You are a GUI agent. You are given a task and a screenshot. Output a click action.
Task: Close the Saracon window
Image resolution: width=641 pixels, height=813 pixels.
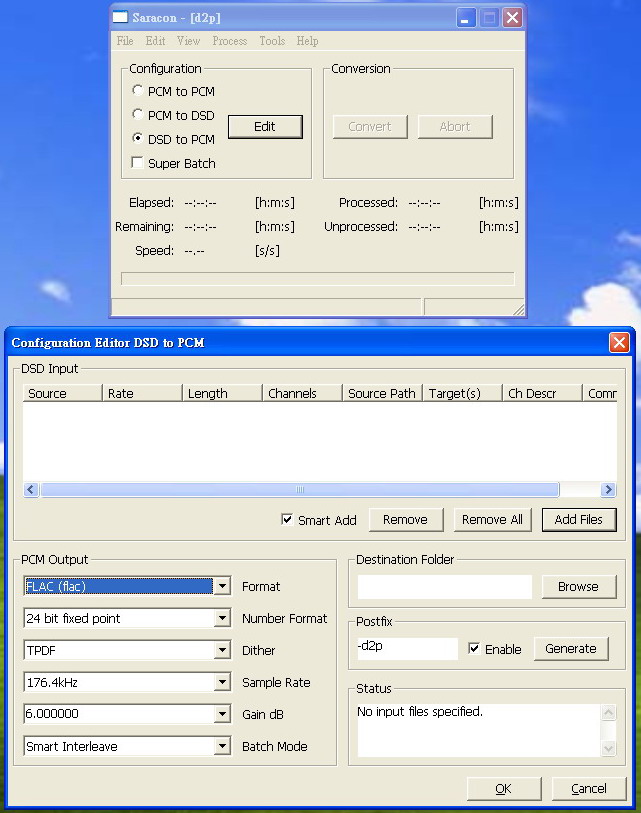coord(512,18)
